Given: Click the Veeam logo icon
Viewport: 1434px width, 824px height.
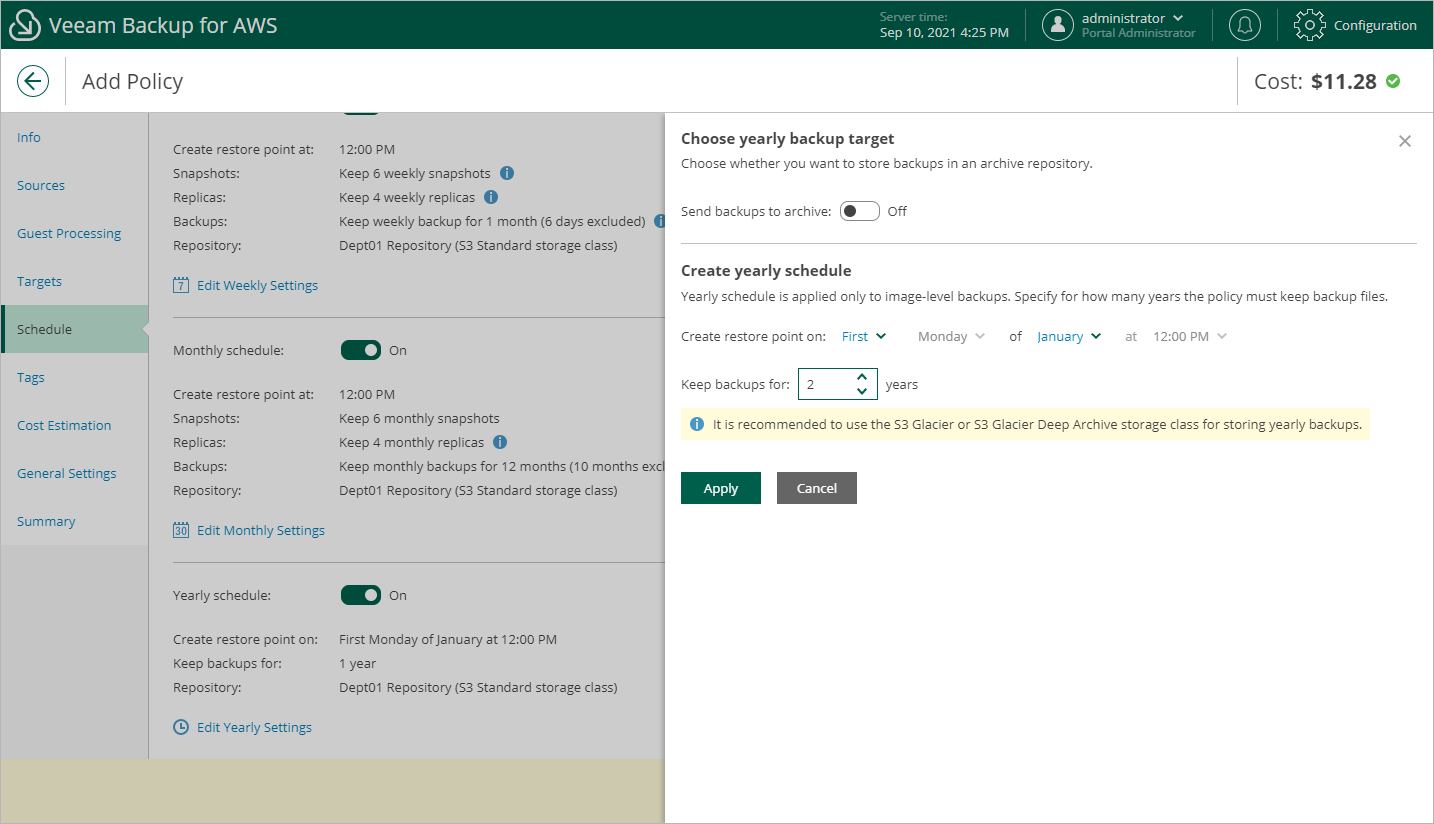Looking at the screenshot, I should [x=25, y=25].
